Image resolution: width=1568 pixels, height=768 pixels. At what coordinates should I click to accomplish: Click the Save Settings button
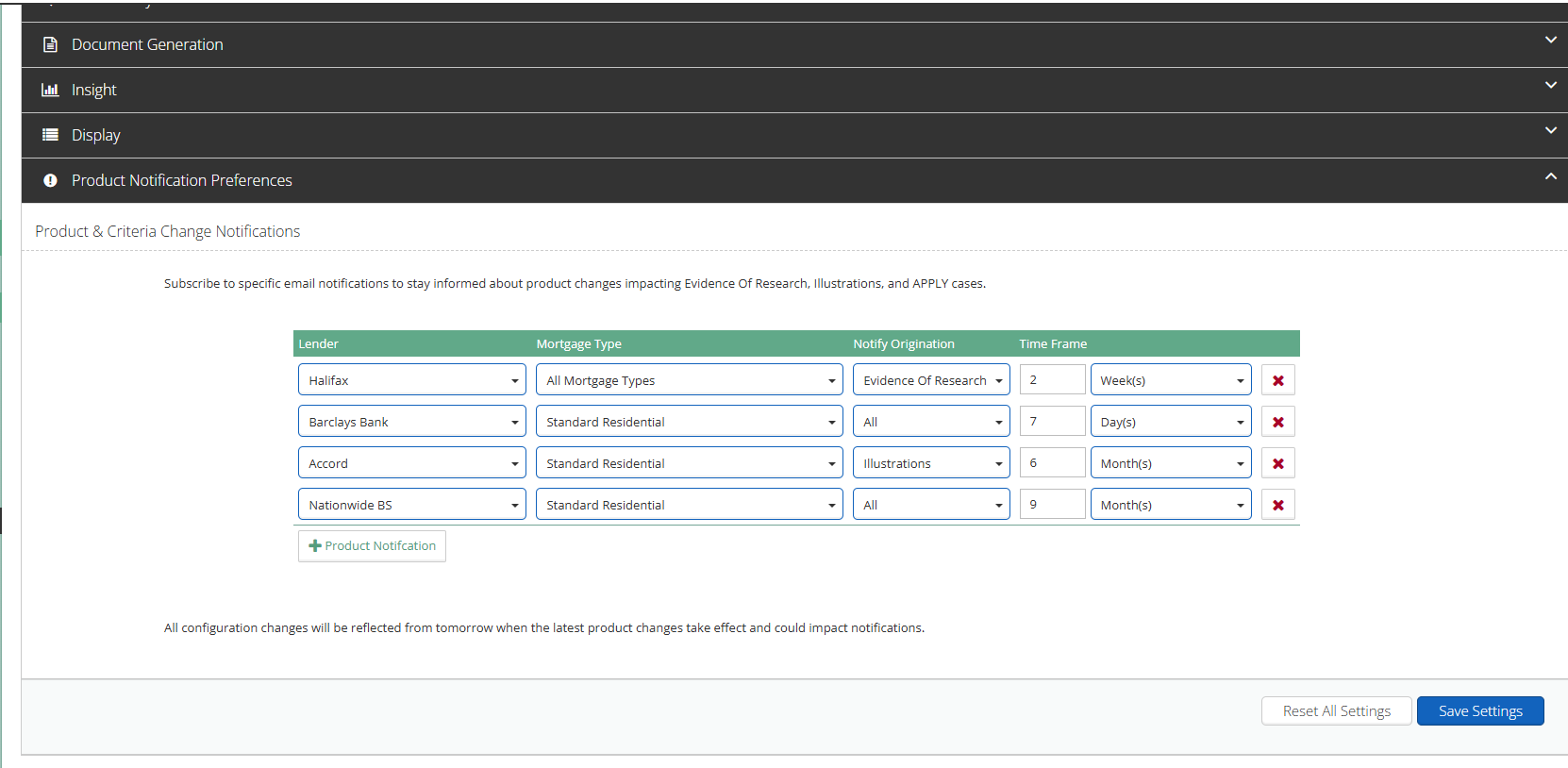tap(1480, 710)
